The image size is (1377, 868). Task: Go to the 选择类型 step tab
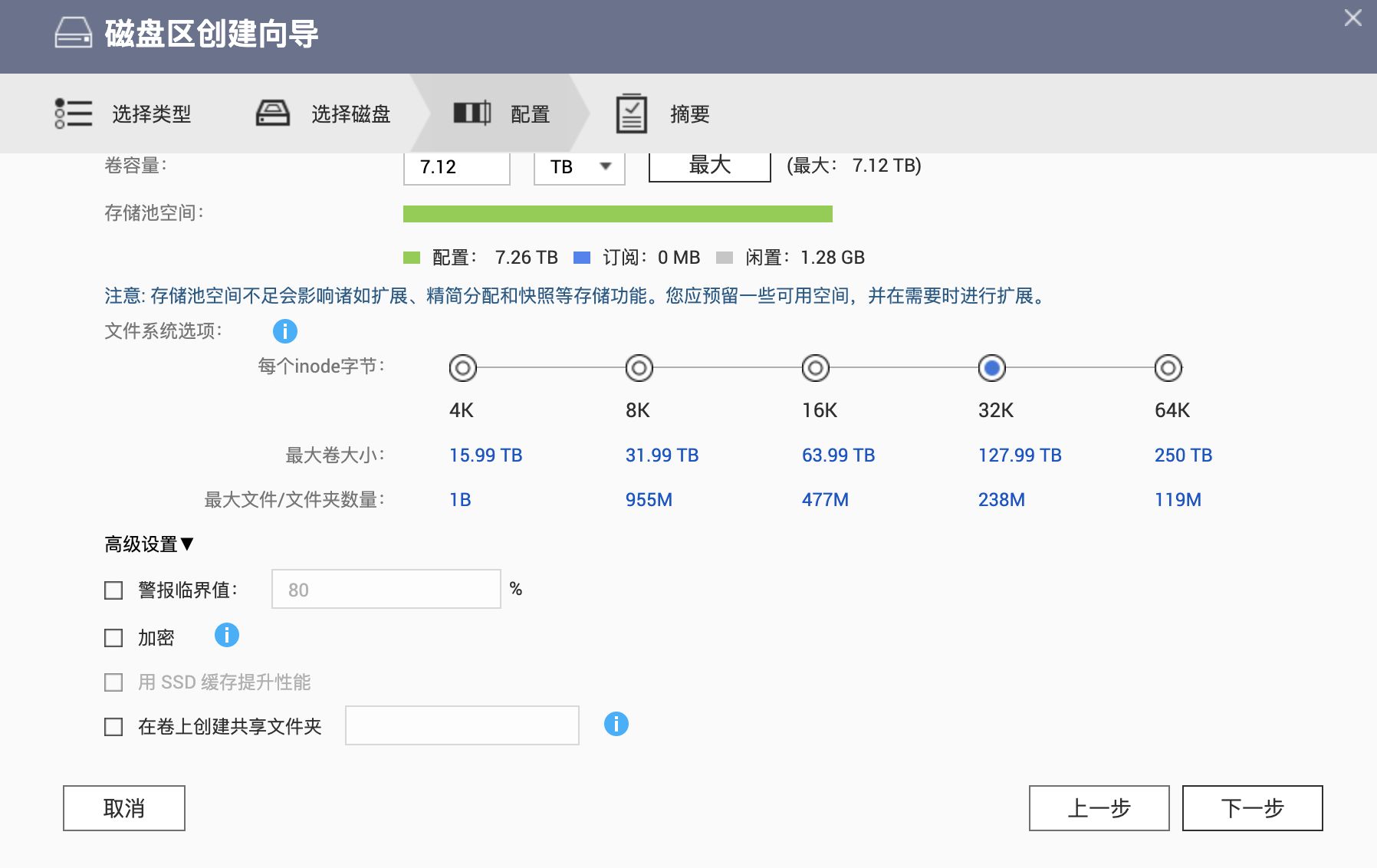pos(151,114)
